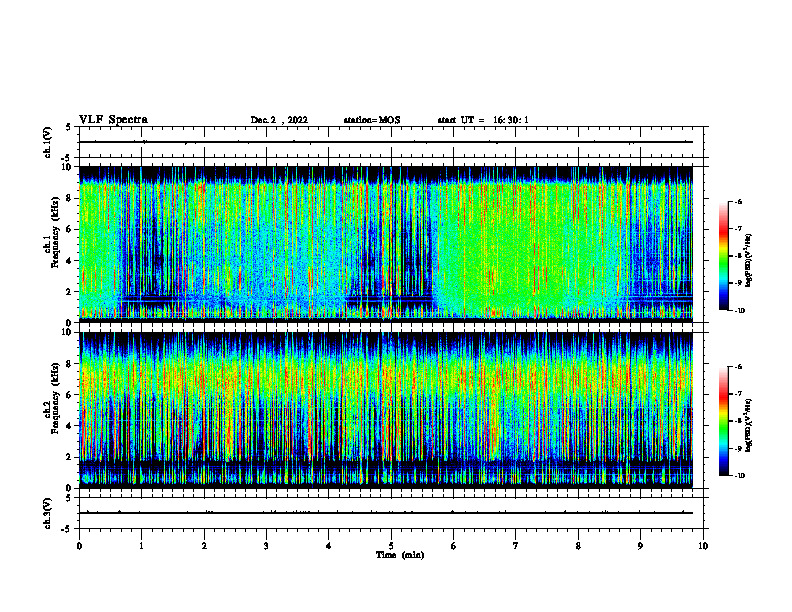Click the ch.3 voltage waveform trace
Image resolution: width=792 pixels, height=612 pixels.
tap(386, 513)
